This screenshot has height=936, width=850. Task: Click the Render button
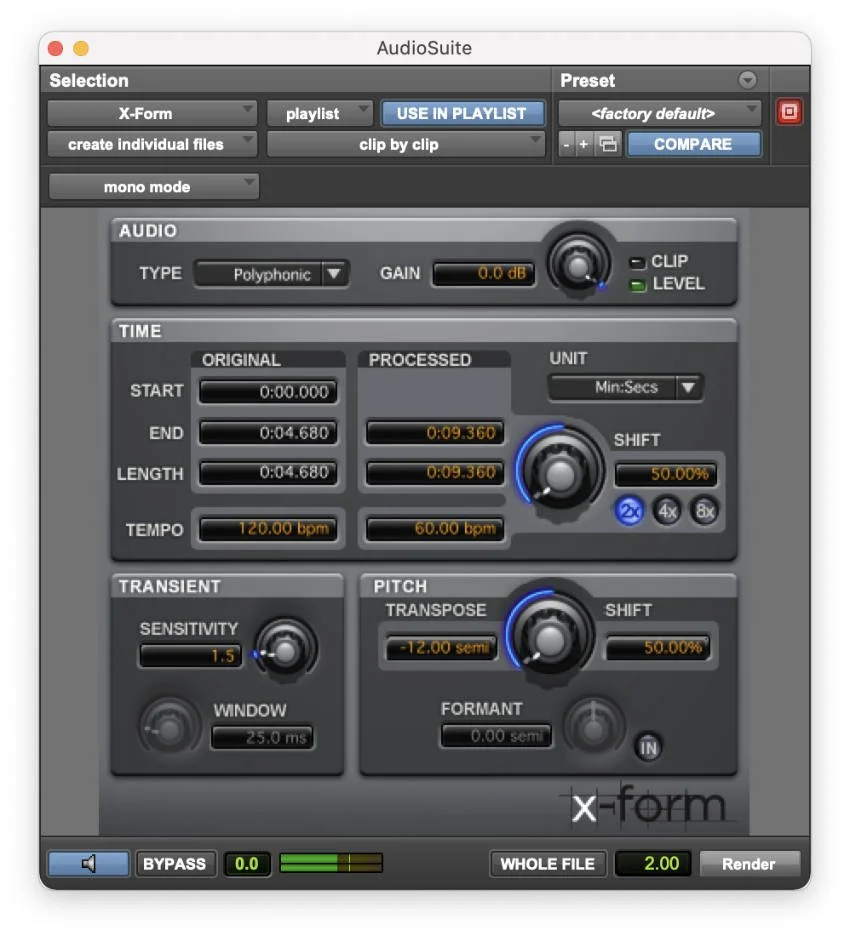click(x=749, y=864)
